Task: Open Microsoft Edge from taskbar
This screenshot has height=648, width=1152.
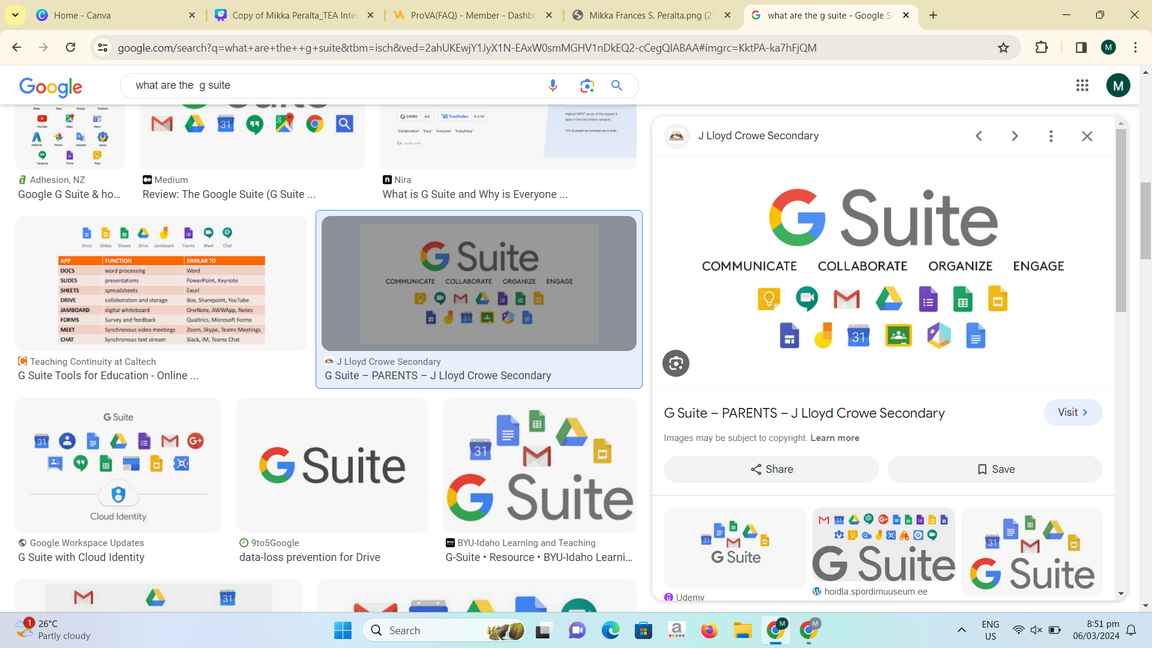Action: (610, 630)
